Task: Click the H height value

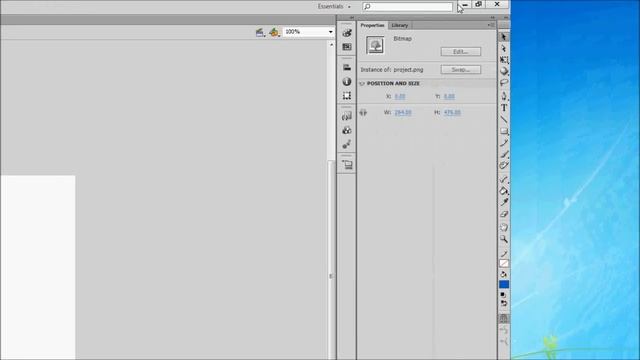Action: tap(452, 113)
